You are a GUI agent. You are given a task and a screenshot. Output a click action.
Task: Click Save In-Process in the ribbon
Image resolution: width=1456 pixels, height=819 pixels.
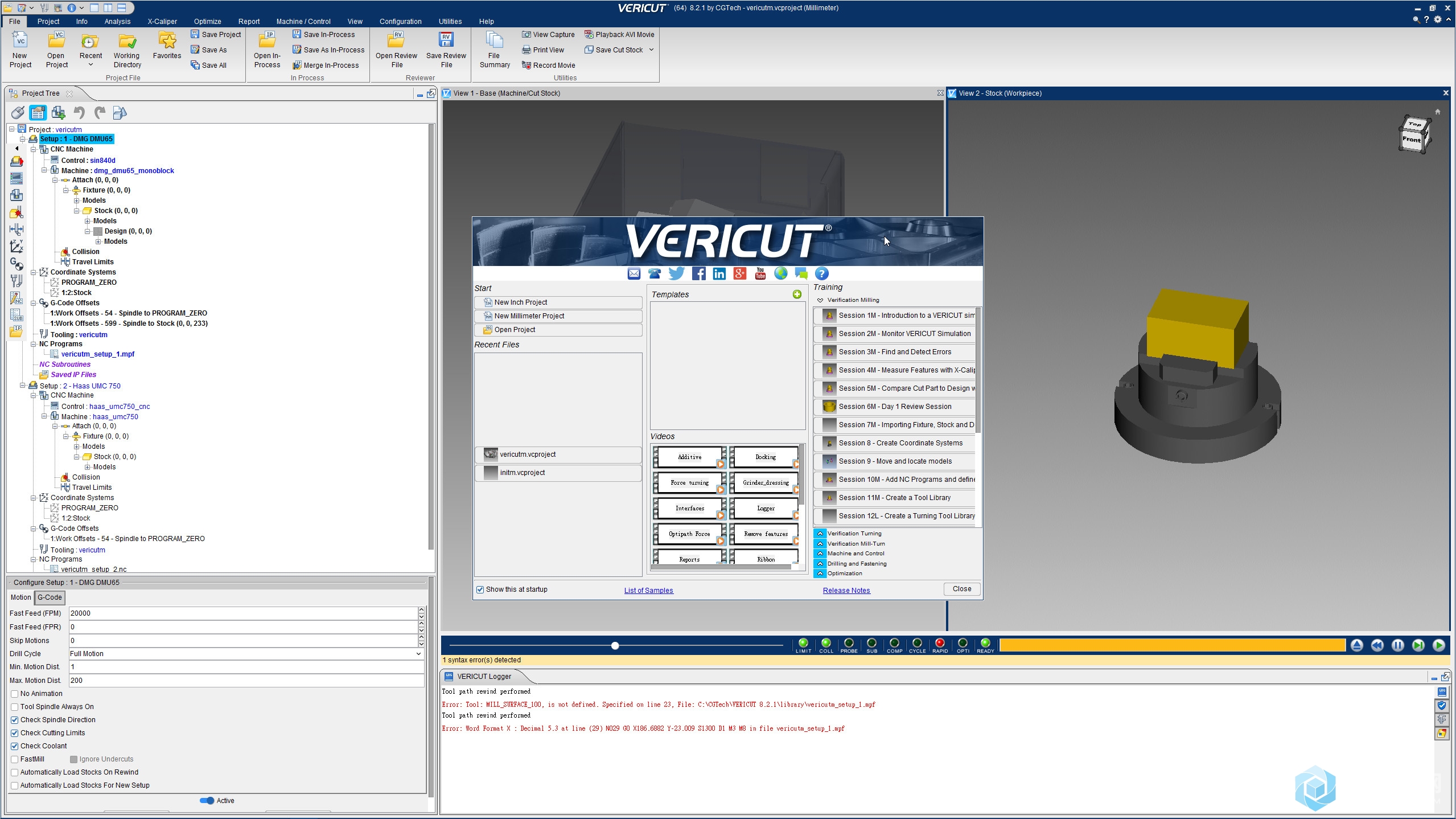(x=323, y=35)
